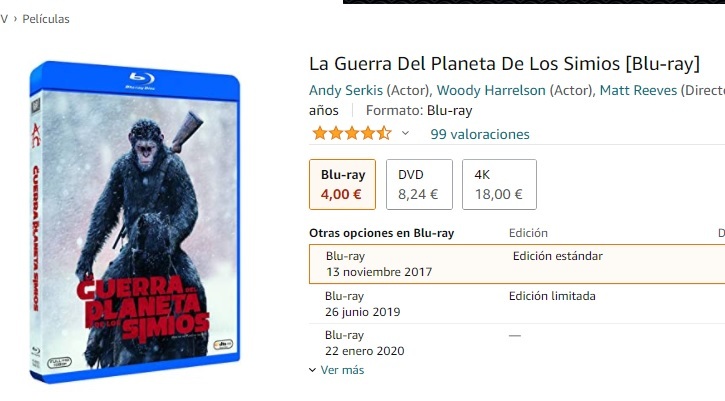This screenshot has width=725, height=401.
Task: Open Matt Reeves director link
Action: (638, 90)
